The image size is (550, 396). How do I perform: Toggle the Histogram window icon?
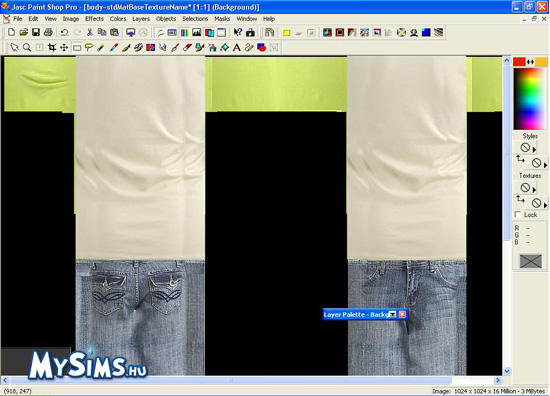coord(197,33)
